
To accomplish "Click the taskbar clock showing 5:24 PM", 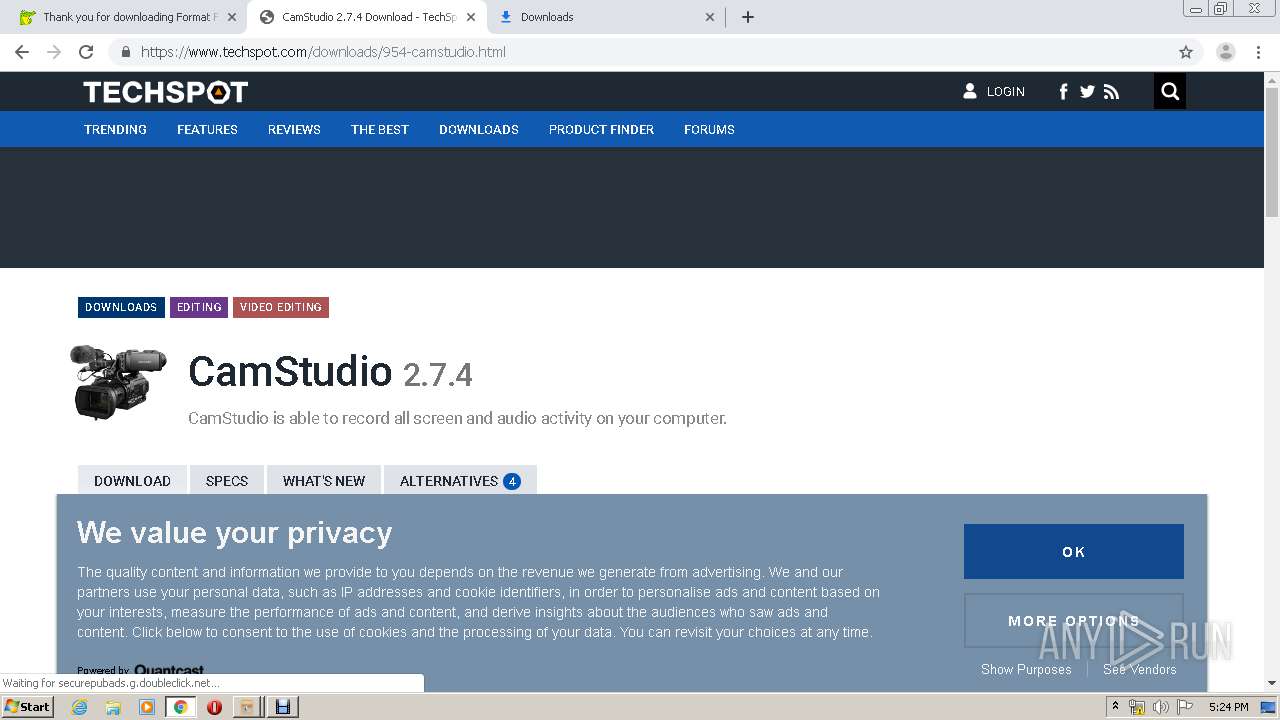I will click(1228, 707).
